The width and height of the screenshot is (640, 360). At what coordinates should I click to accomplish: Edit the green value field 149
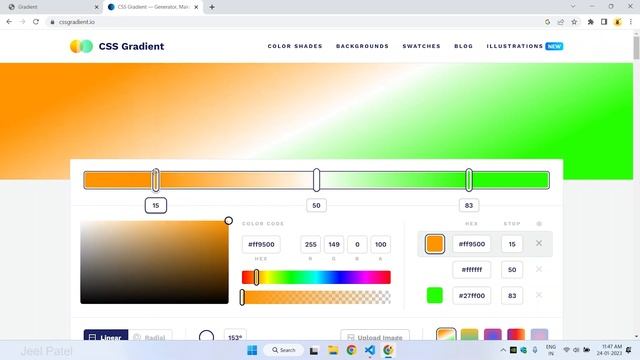coord(334,244)
